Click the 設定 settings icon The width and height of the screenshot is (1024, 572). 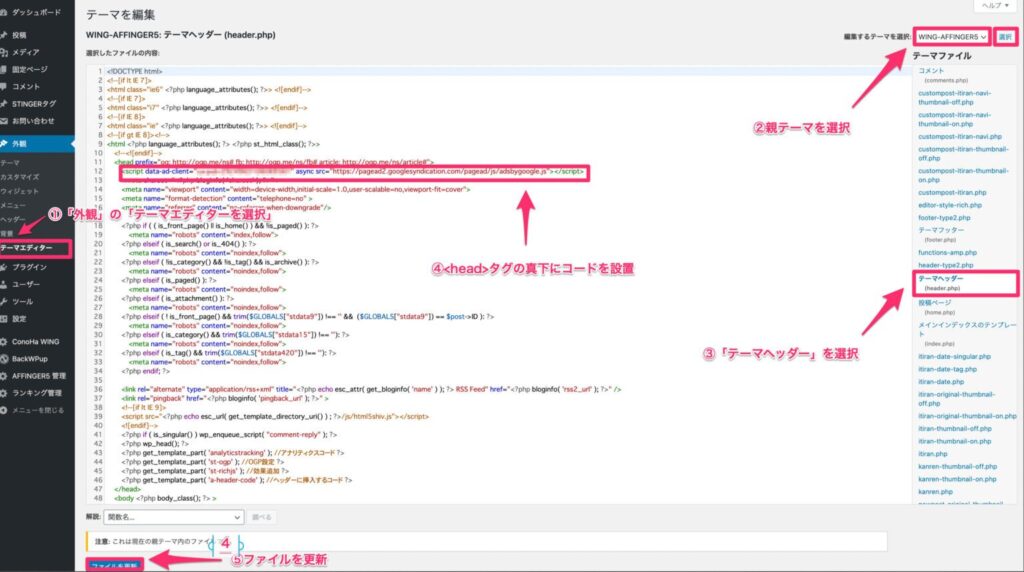point(3,319)
